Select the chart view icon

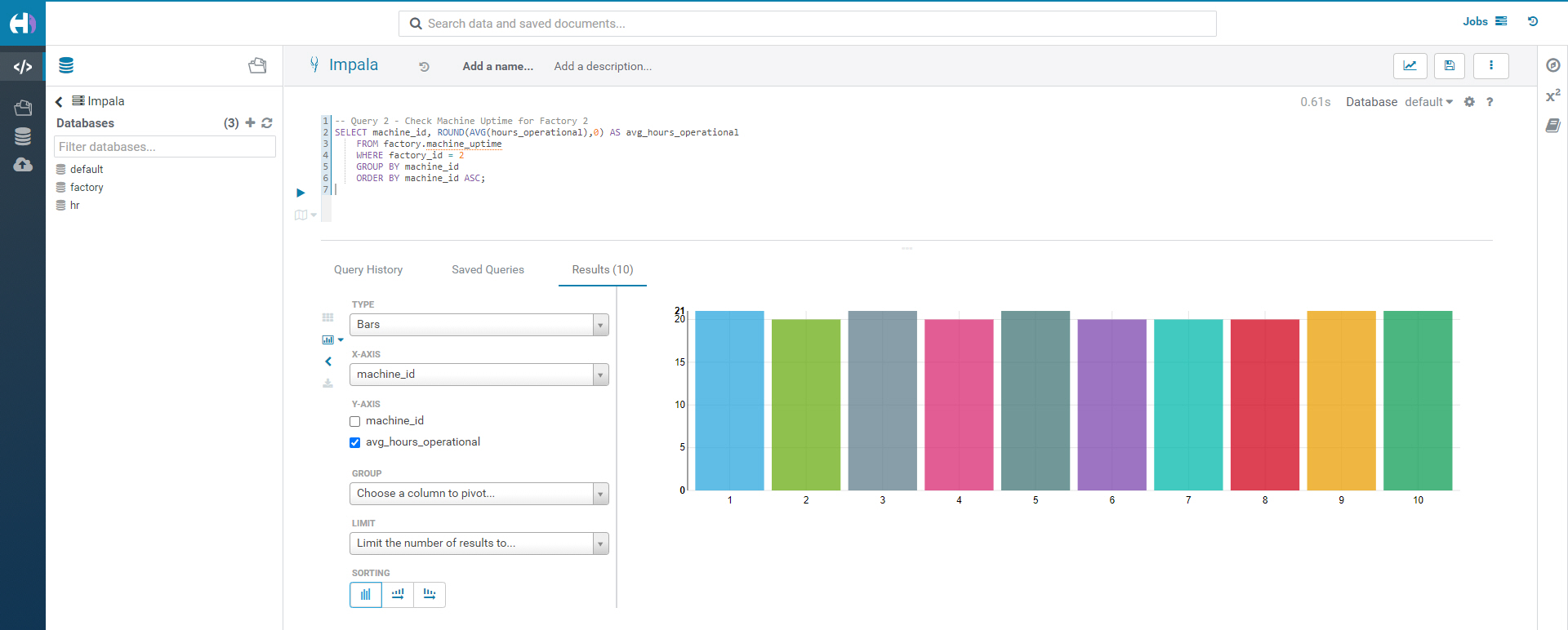tap(327, 339)
